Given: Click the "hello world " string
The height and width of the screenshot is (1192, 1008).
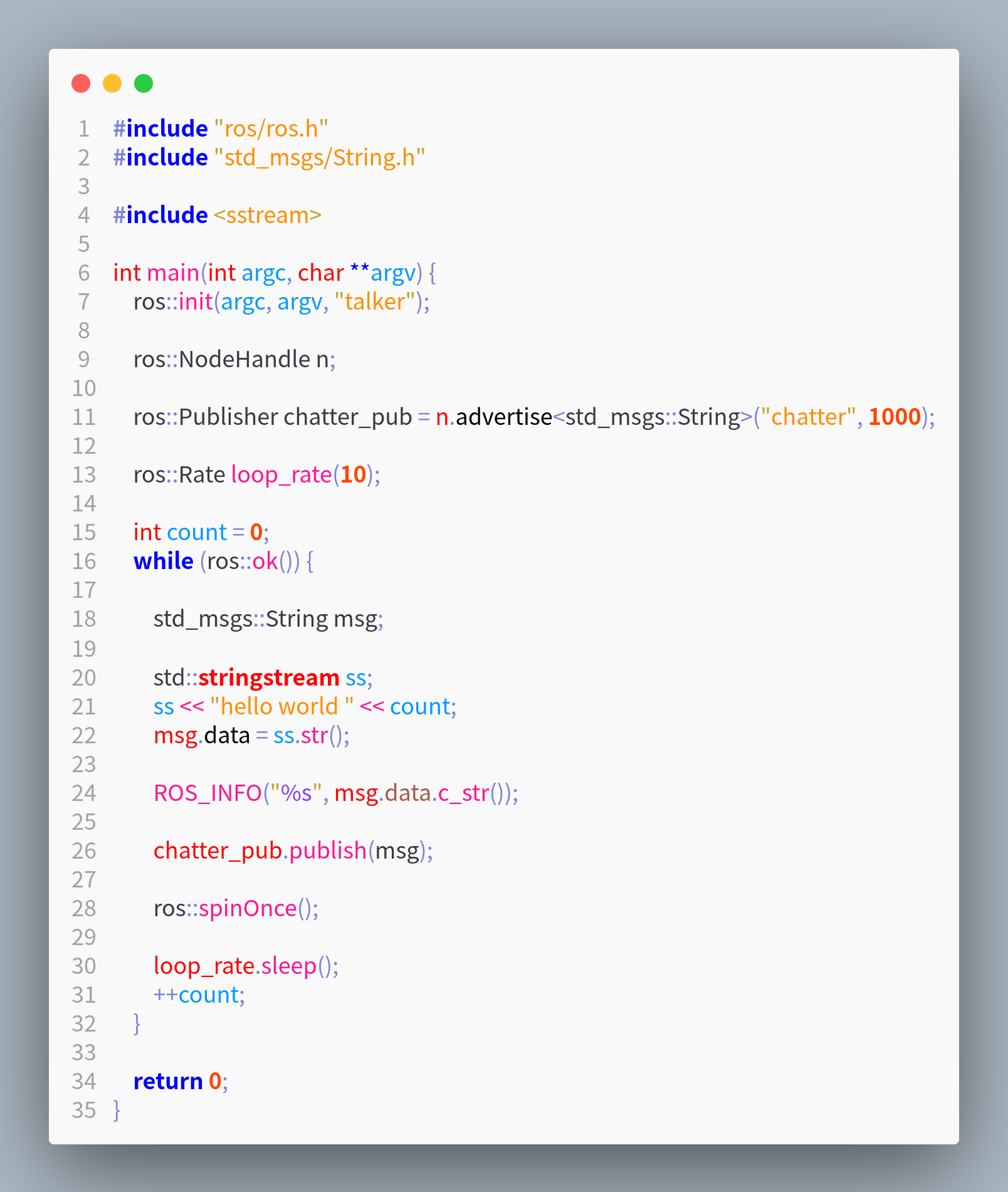Looking at the screenshot, I should (x=282, y=707).
